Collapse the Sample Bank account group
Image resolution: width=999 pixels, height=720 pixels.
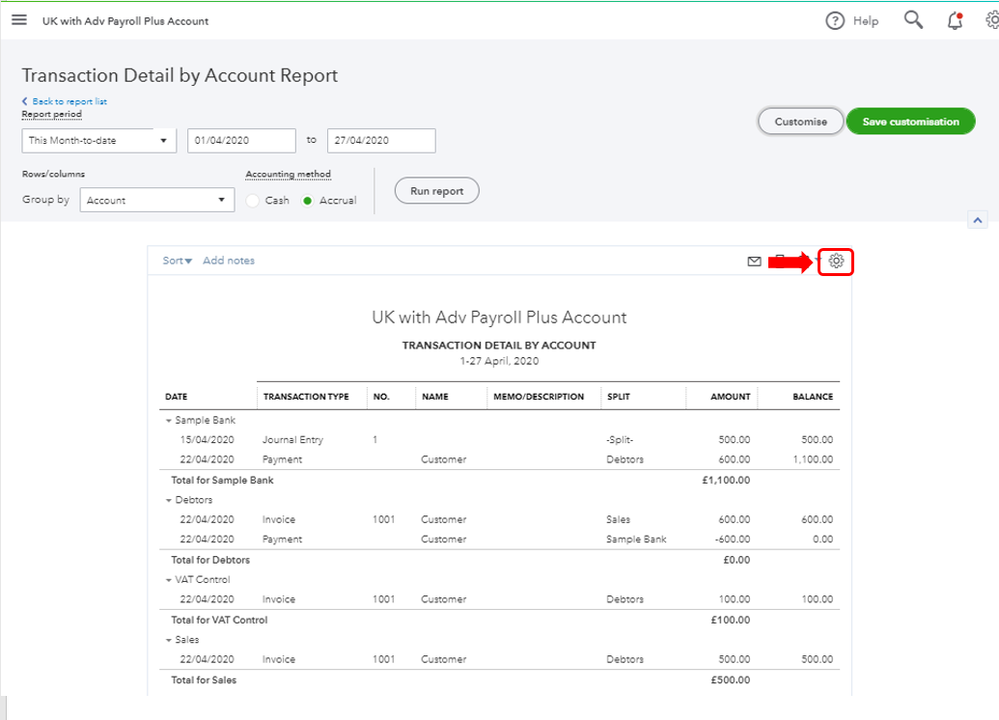[169, 421]
